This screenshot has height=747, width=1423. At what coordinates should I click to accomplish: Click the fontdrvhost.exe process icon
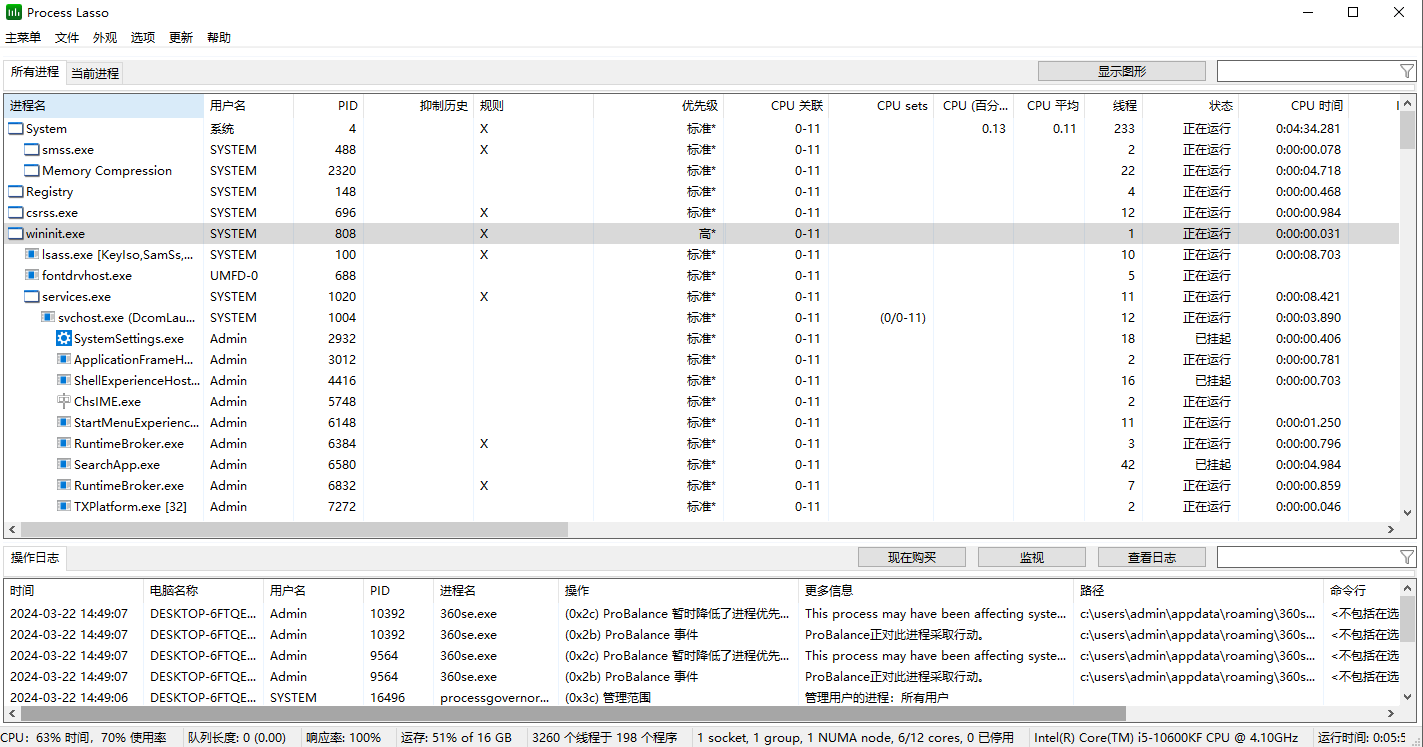[32, 276]
